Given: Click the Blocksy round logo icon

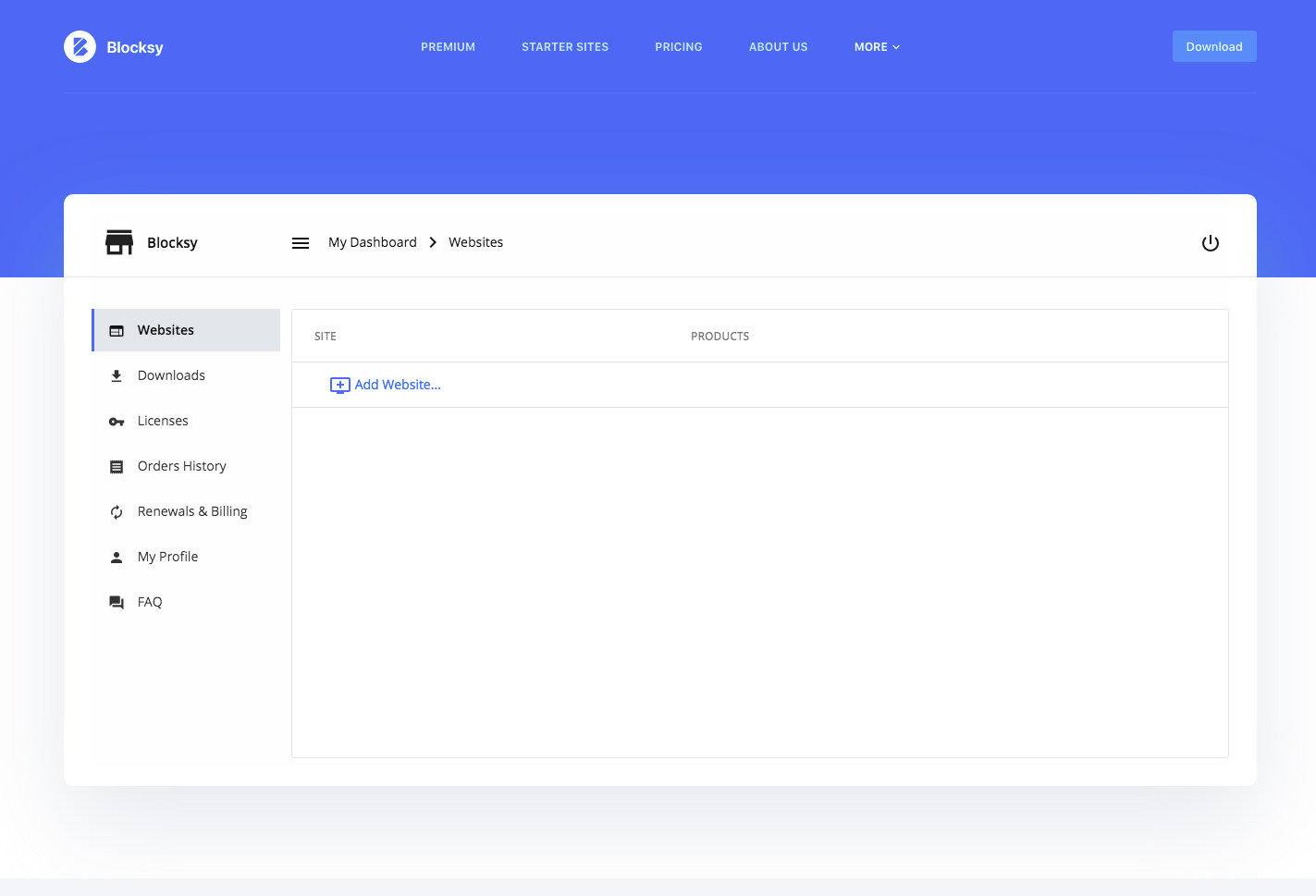Looking at the screenshot, I should [80, 46].
